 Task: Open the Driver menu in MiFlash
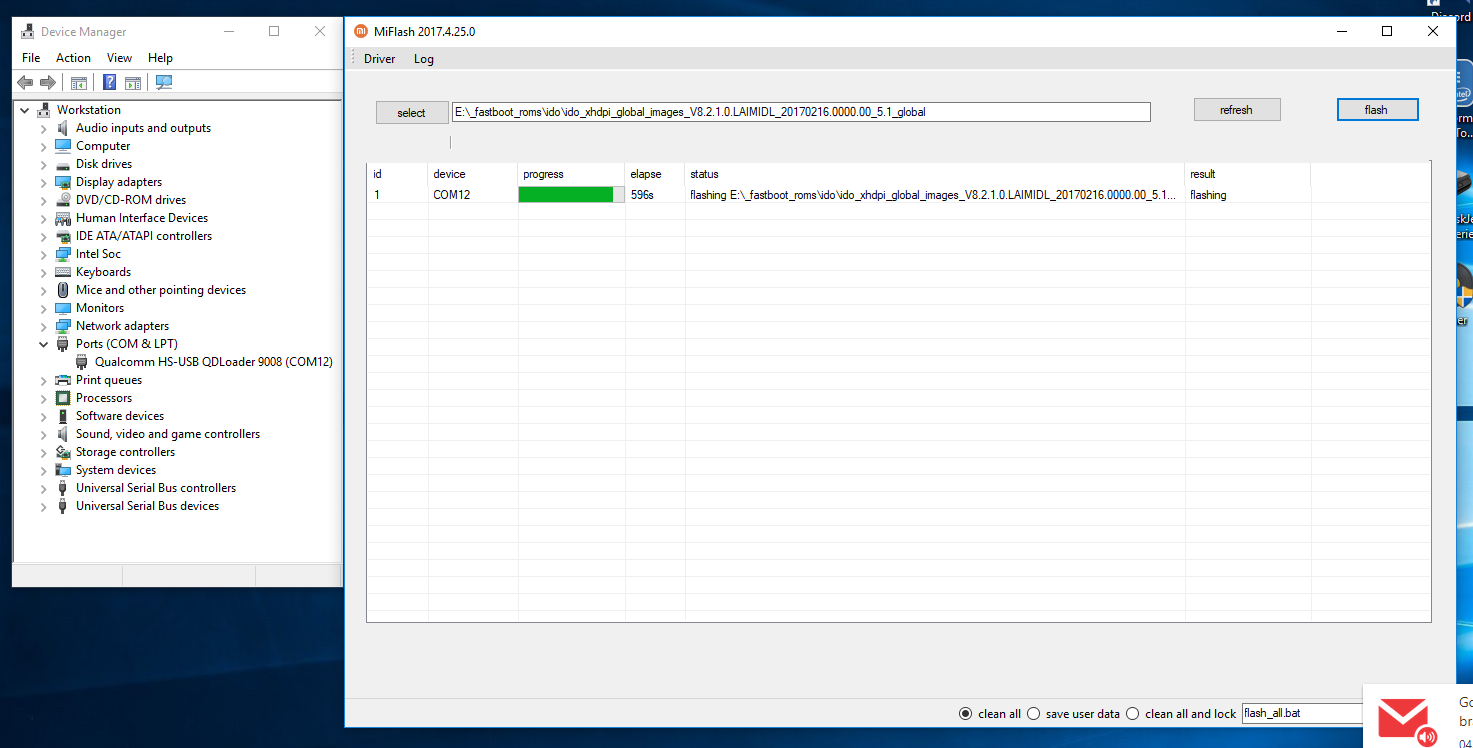point(379,59)
